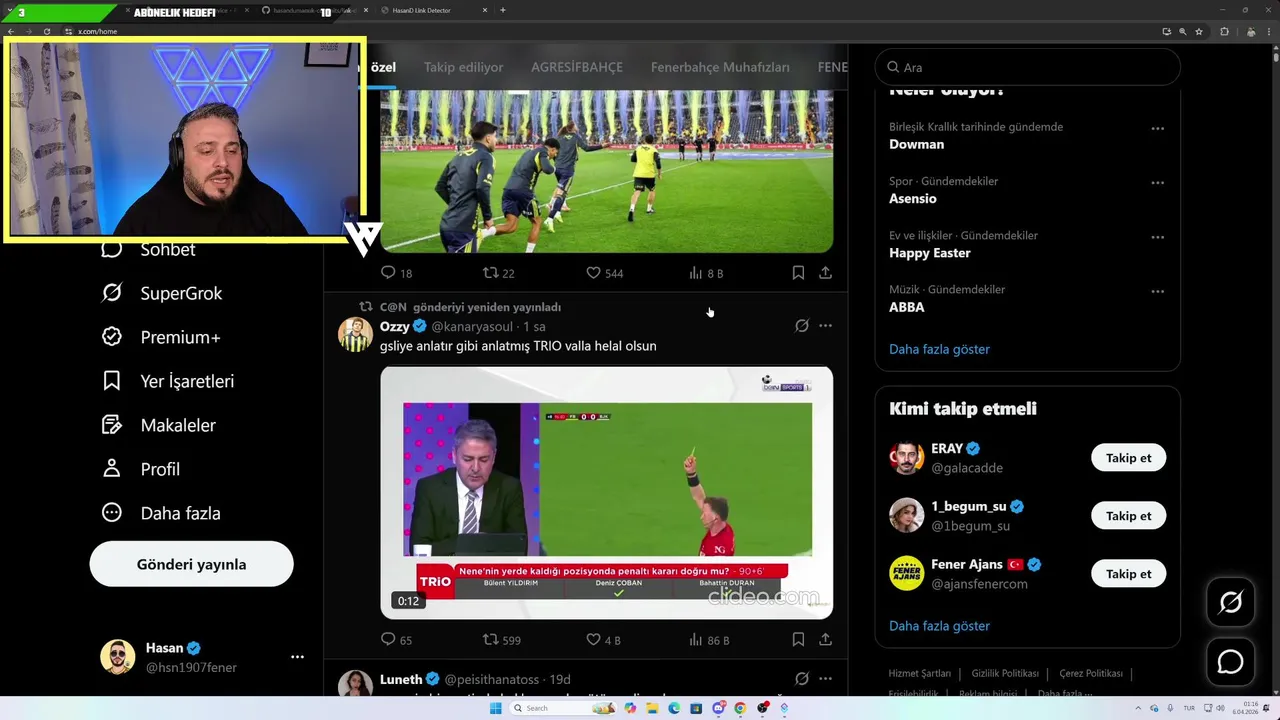Switch to the Fenerbahçe Muhafızları tab
Viewport: 1280px width, 720px height.
click(720, 67)
